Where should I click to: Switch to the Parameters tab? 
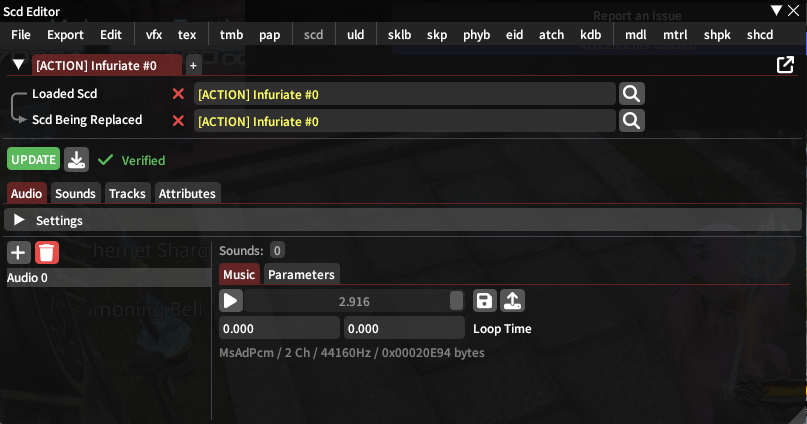pos(301,274)
